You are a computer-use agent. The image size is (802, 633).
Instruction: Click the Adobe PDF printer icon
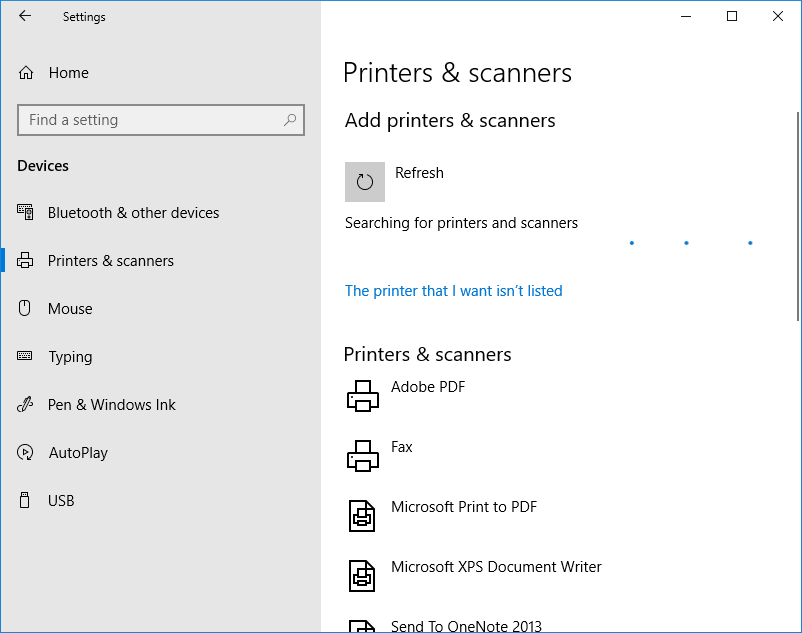click(x=363, y=396)
